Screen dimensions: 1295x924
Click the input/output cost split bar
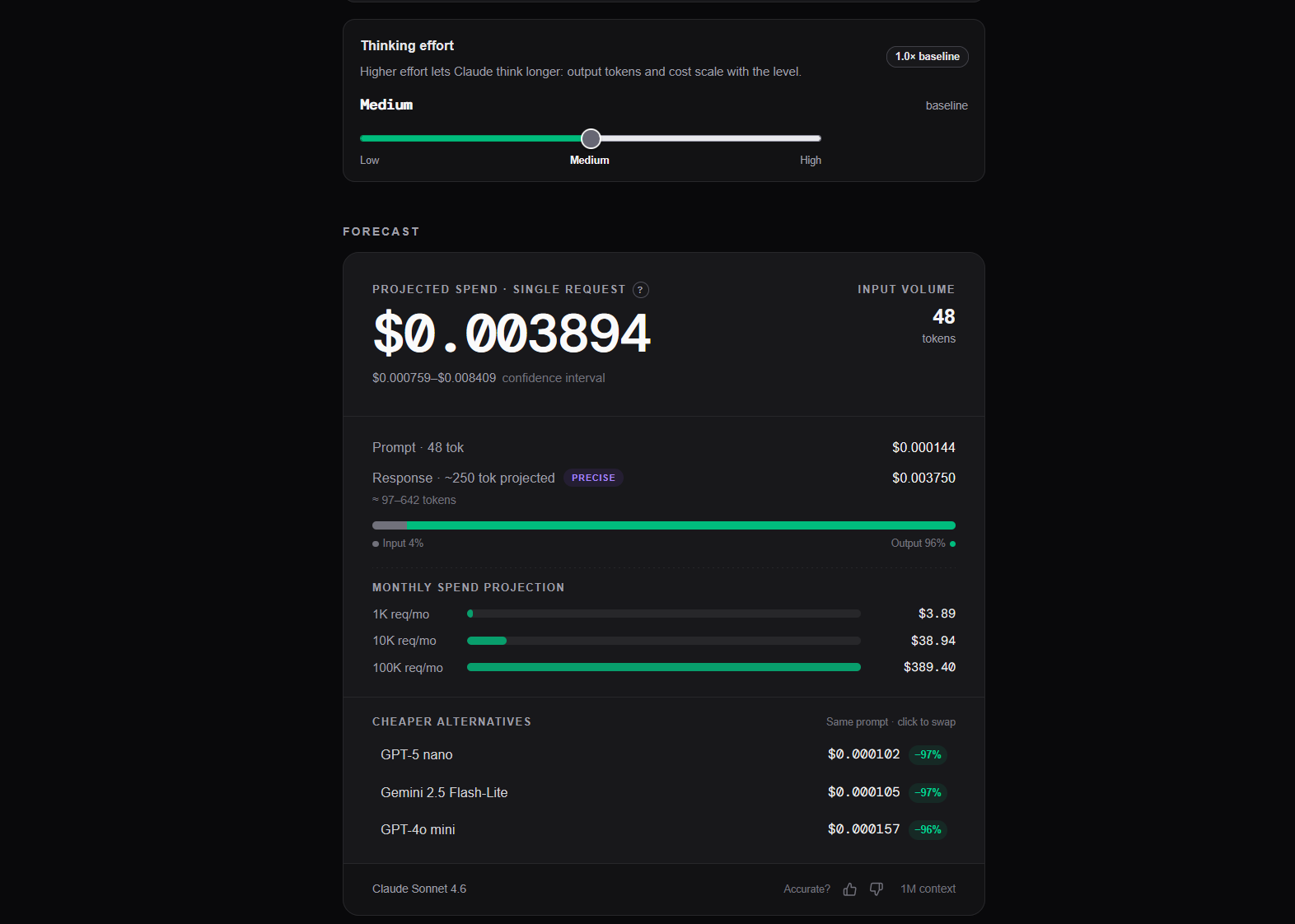[x=664, y=525]
